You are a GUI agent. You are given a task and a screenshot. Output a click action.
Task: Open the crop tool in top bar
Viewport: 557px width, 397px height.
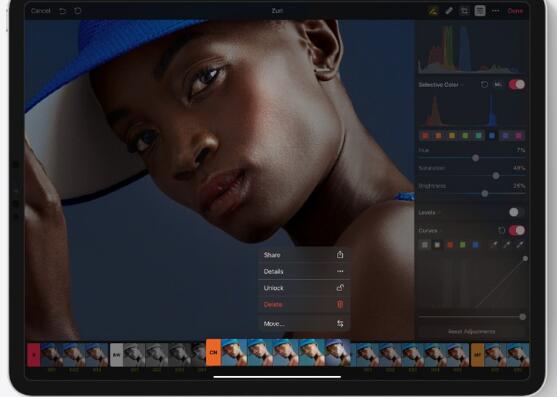pyautogui.click(x=464, y=11)
